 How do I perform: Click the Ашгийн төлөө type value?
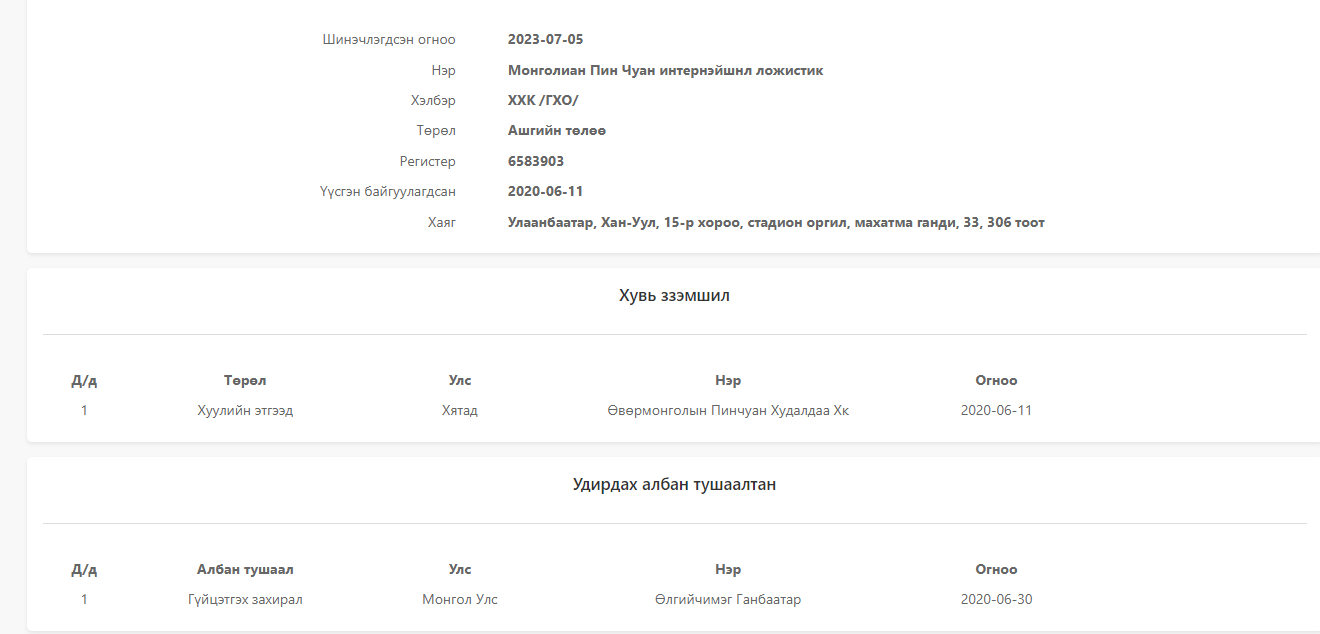[x=557, y=131]
